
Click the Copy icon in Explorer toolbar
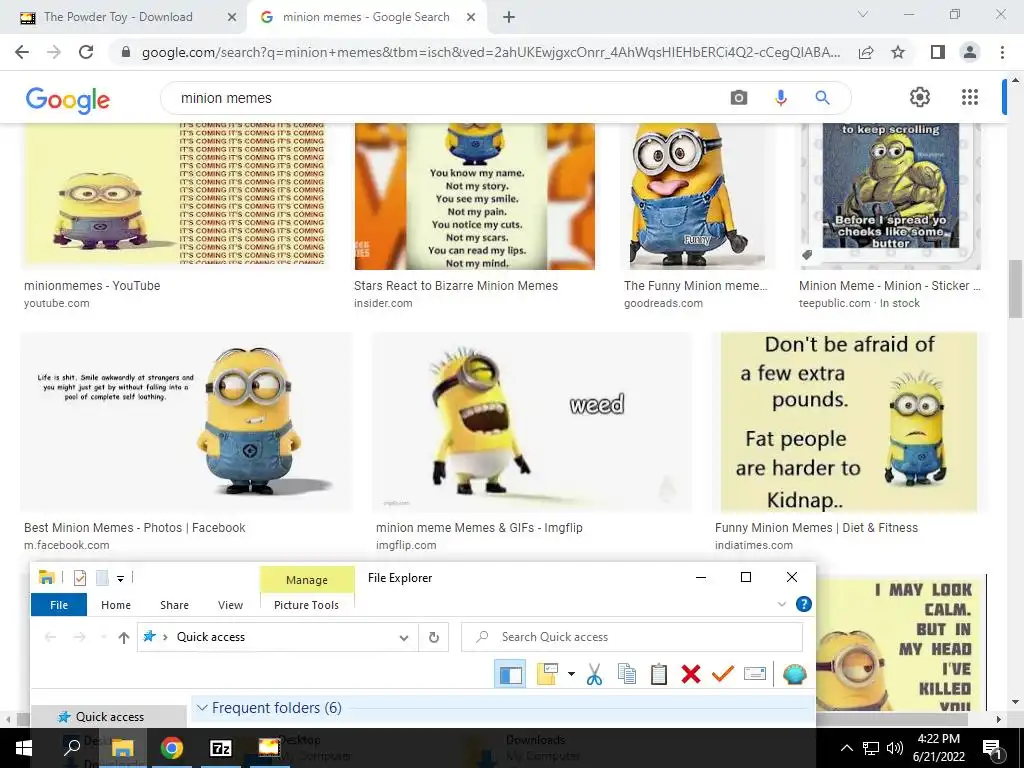coord(627,674)
